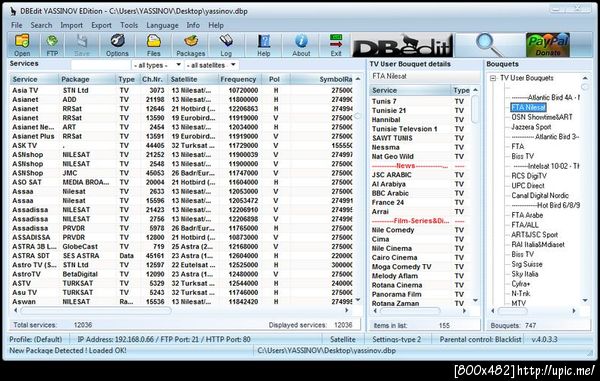600x381 pixels.
Task: Launch the FTP transfer tool
Action: pyautogui.click(x=52, y=45)
